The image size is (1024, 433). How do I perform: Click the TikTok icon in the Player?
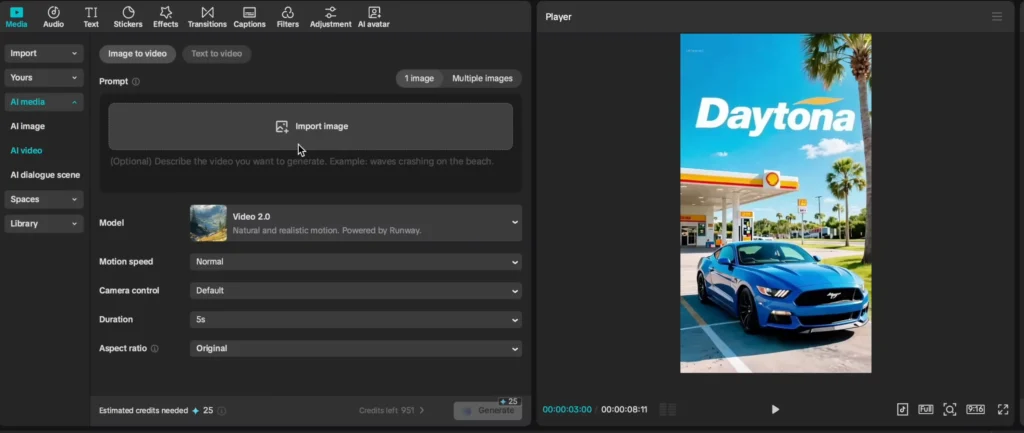(x=902, y=409)
